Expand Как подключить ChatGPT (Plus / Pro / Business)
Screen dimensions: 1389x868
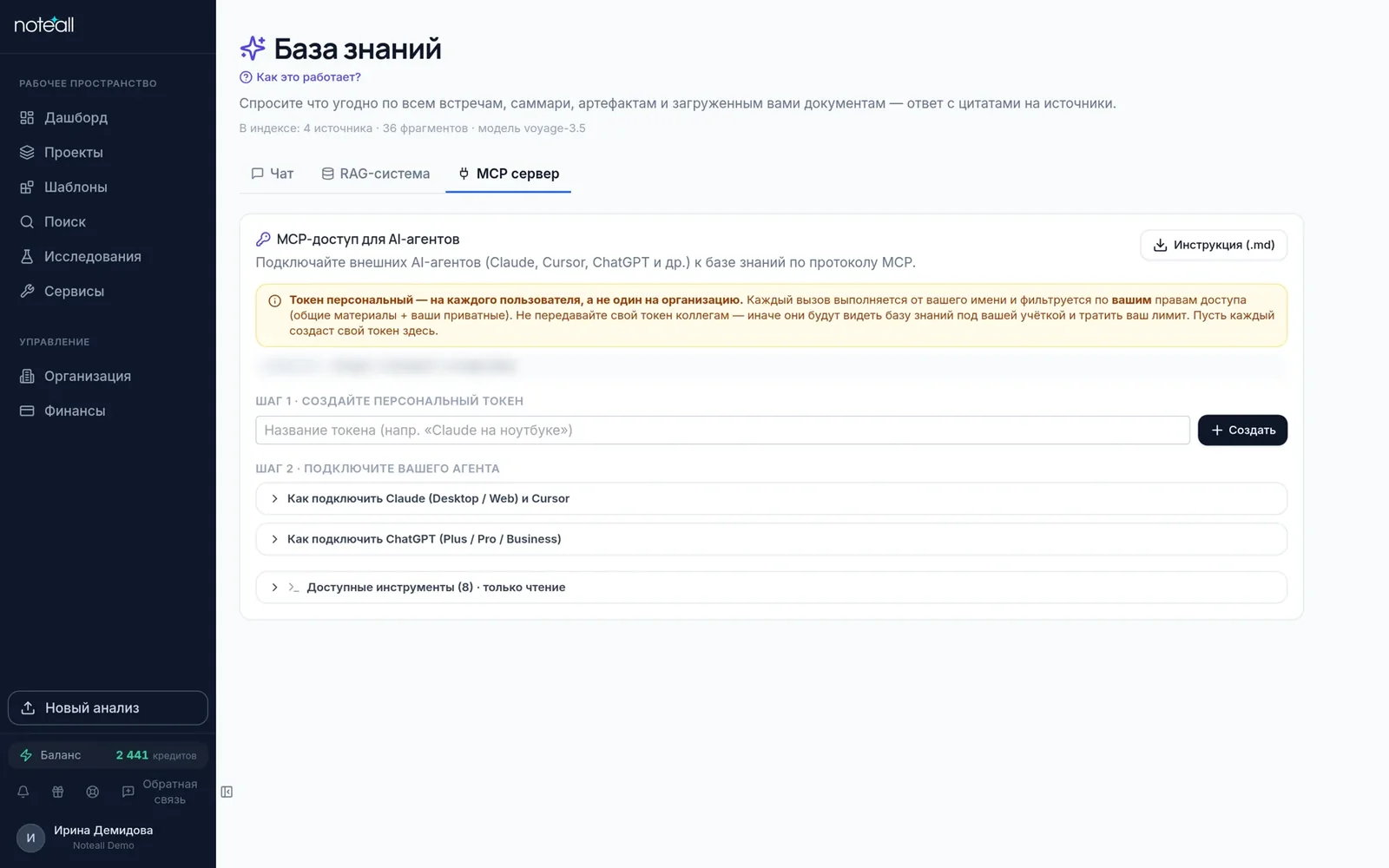(x=771, y=539)
